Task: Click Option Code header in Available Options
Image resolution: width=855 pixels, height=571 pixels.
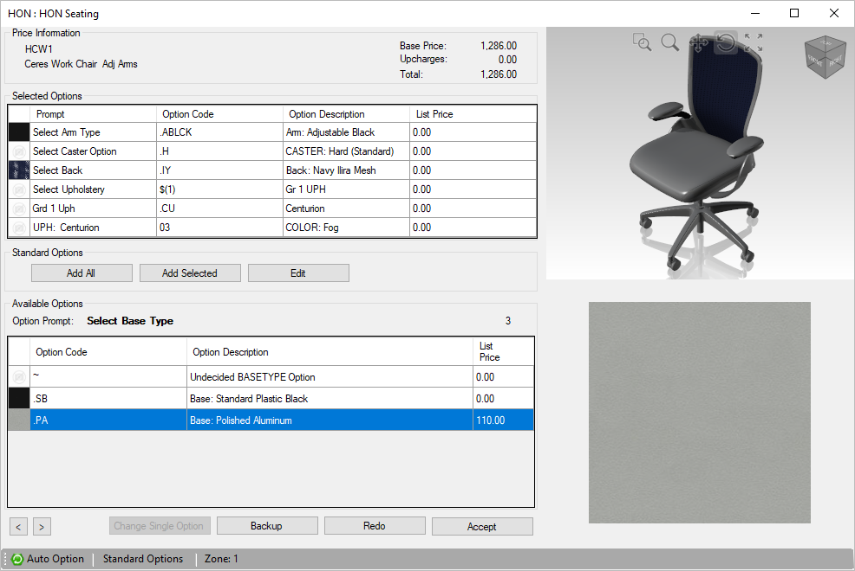Action: pos(109,352)
